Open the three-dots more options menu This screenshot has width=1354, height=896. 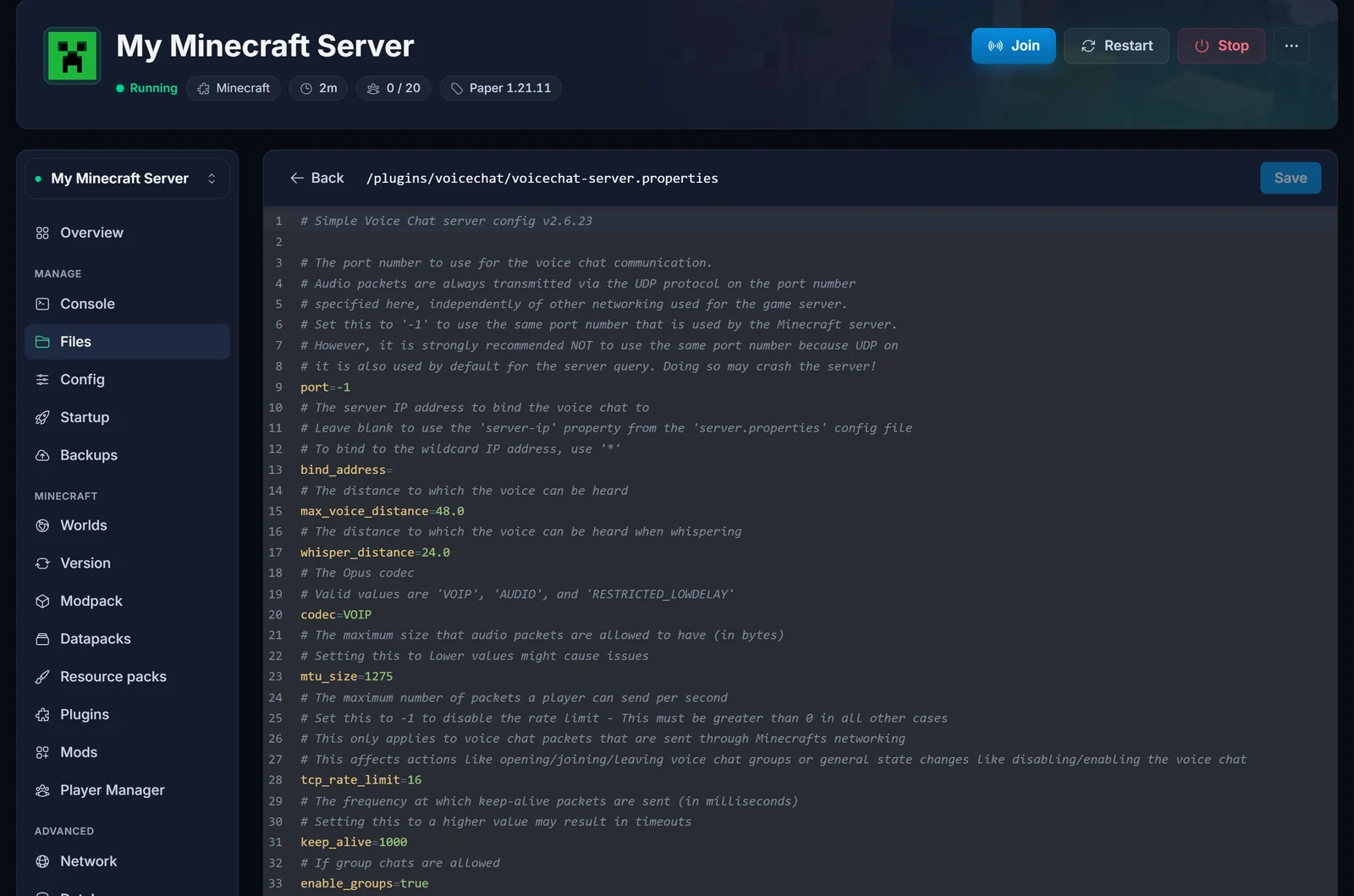click(1291, 46)
